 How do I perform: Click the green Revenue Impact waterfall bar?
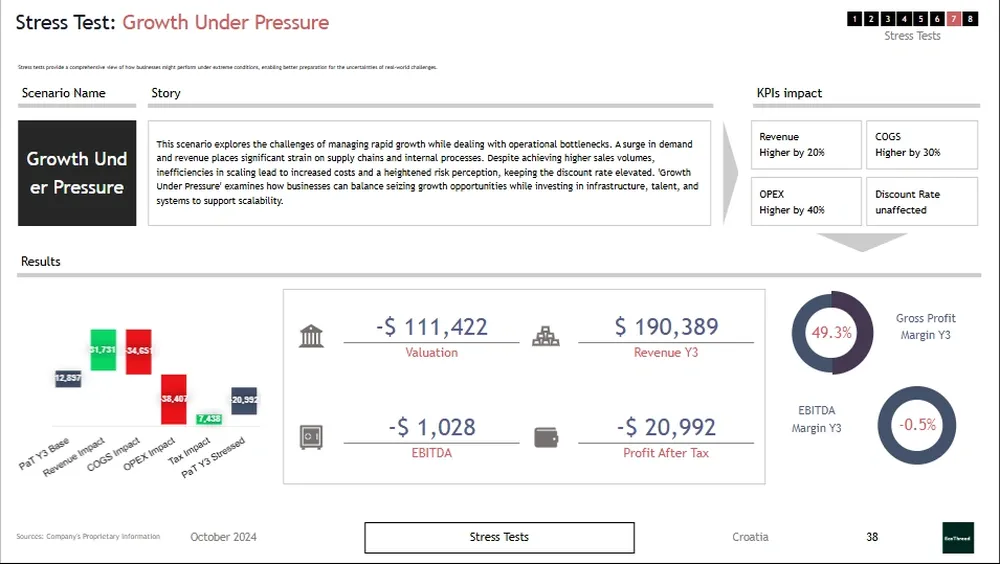103,350
